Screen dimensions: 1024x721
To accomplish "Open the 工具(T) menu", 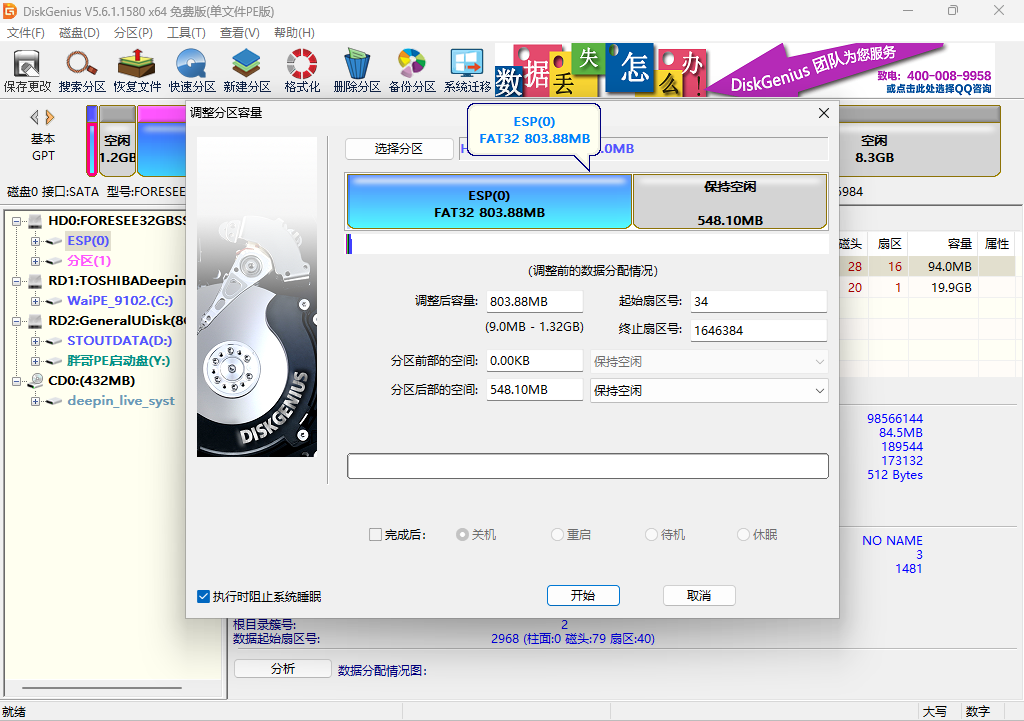I will pyautogui.click(x=186, y=33).
